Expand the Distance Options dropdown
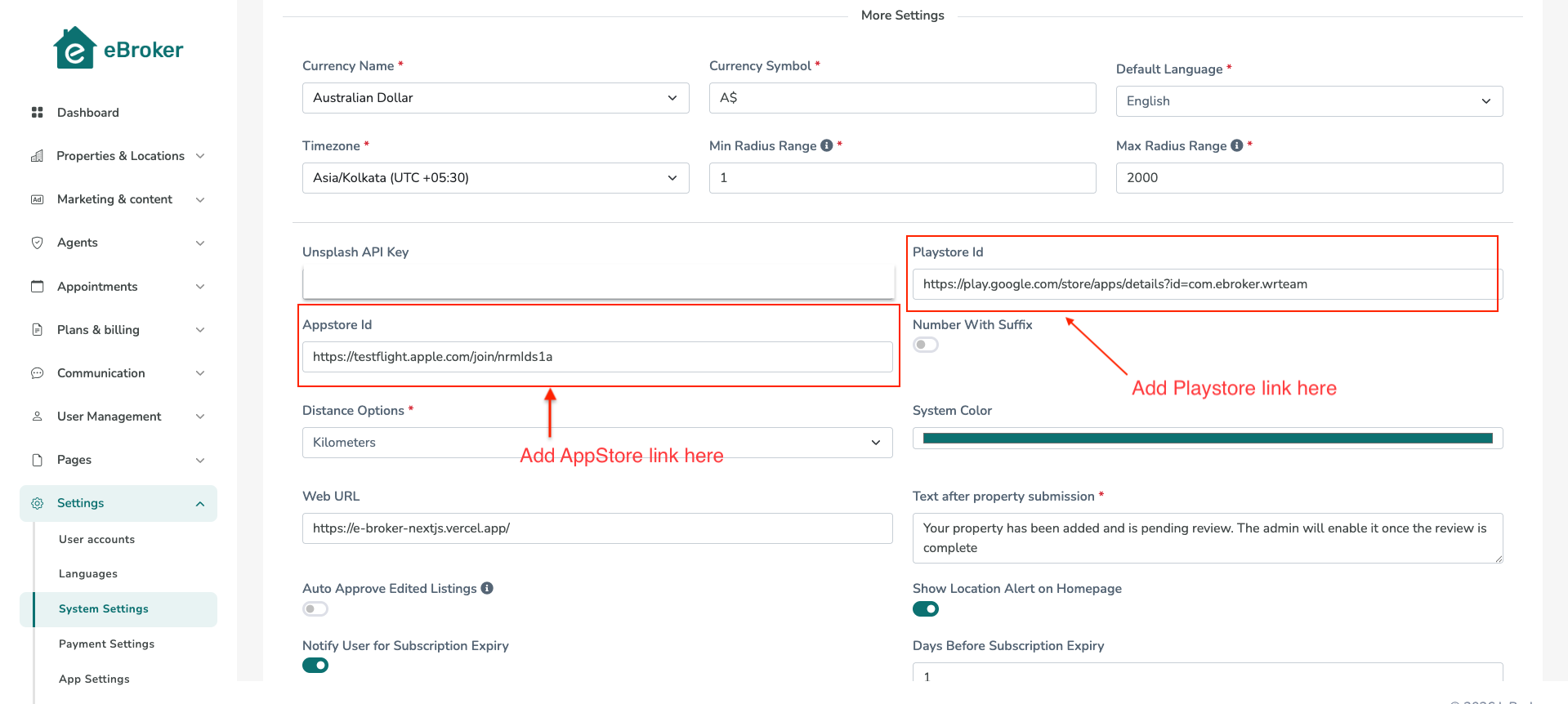This screenshot has width=1568, height=704. [596, 443]
